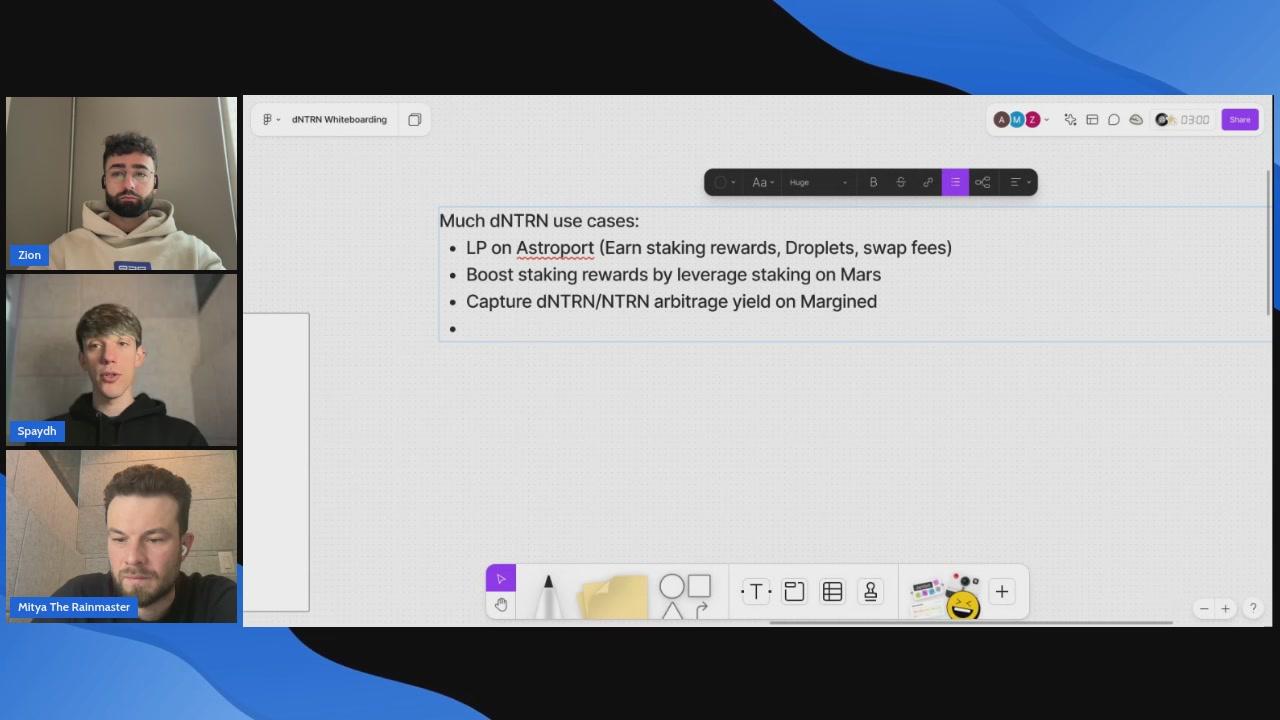Expand the collaborator avatars list
This screenshot has height=720, width=1280.
click(x=1047, y=120)
